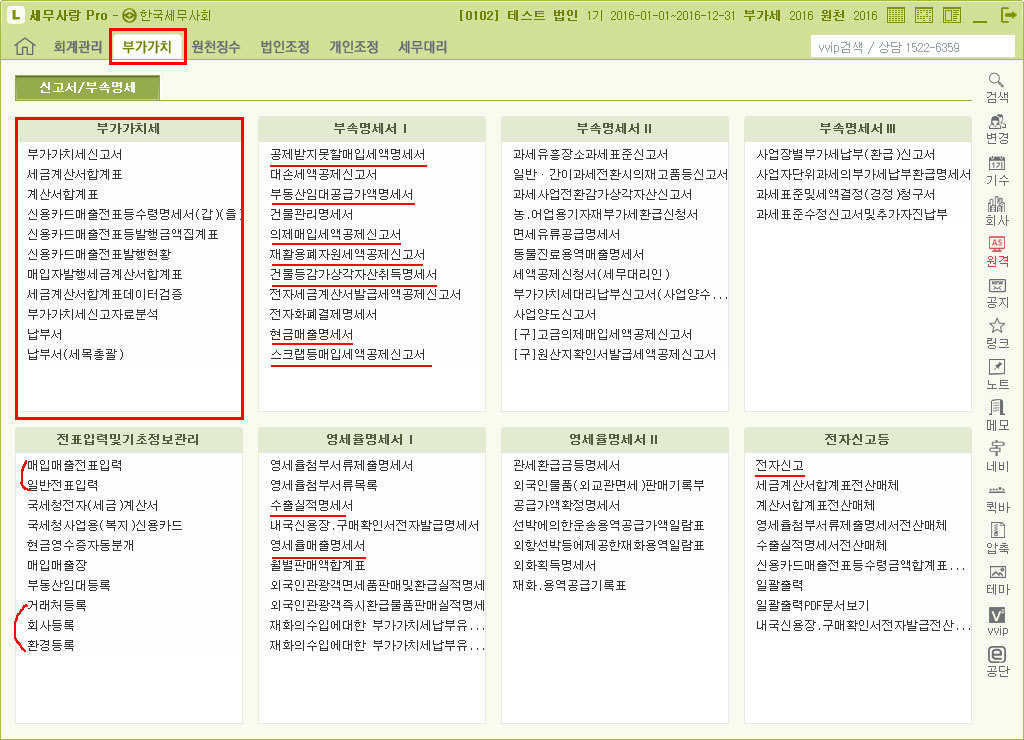Open 사업장별부가세납부(환급)신고서

click(x=846, y=155)
